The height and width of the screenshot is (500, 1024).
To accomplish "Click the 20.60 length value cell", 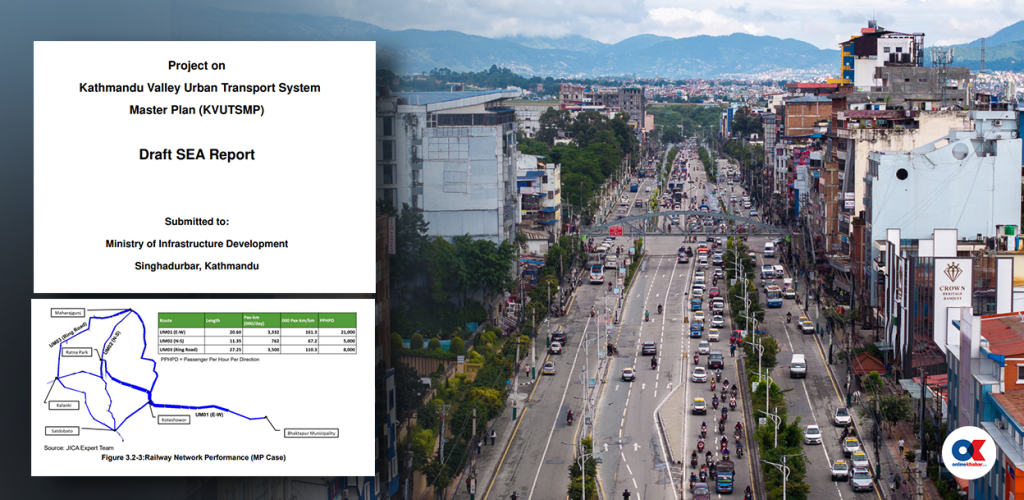I will click(x=223, y=332).
